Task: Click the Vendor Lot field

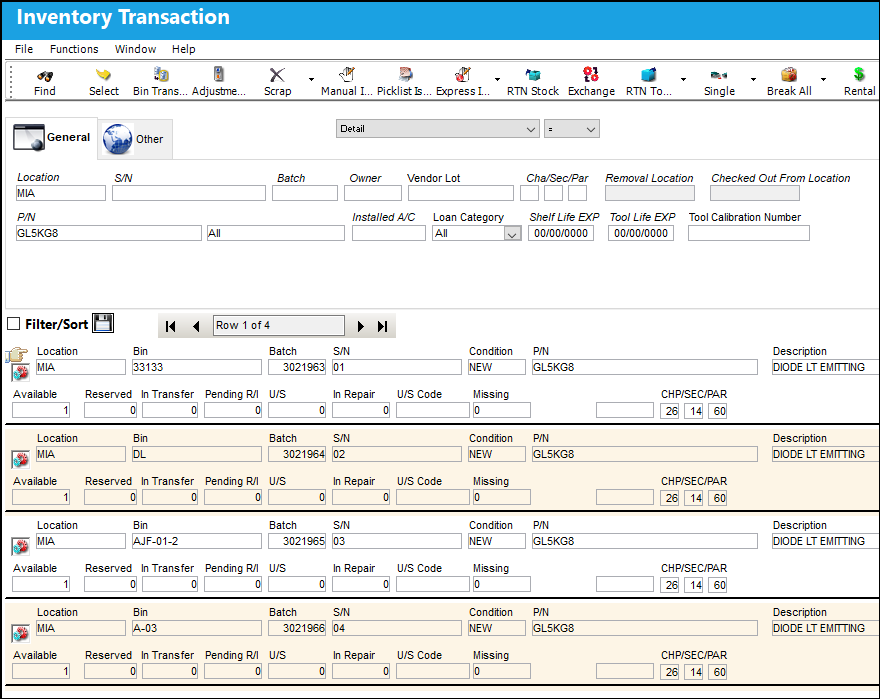Action: tap(461, 193)
